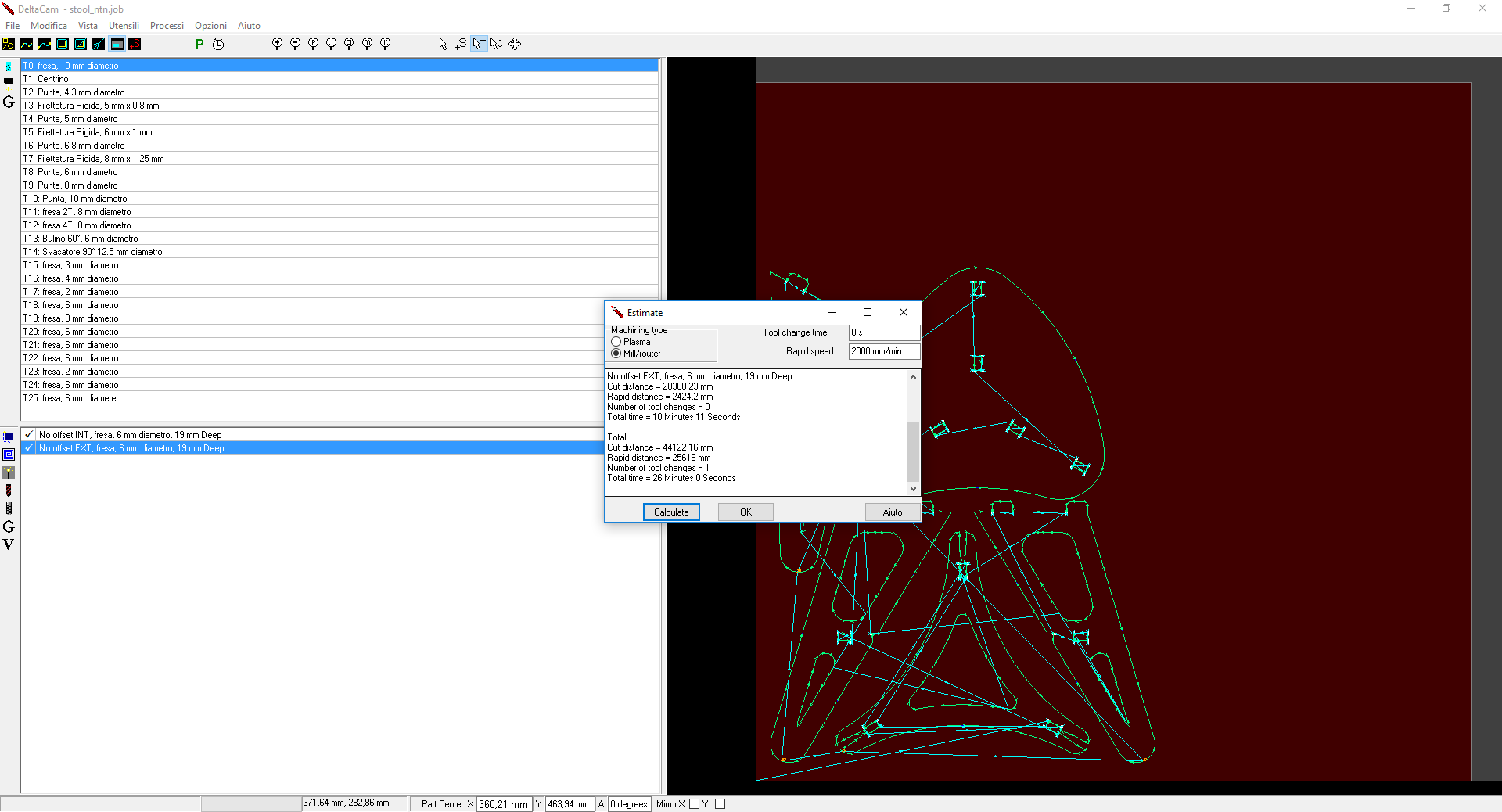Screen dimensions: 1502x812
Task: Open the Utensili menu
Action: [x=124, y=26]
